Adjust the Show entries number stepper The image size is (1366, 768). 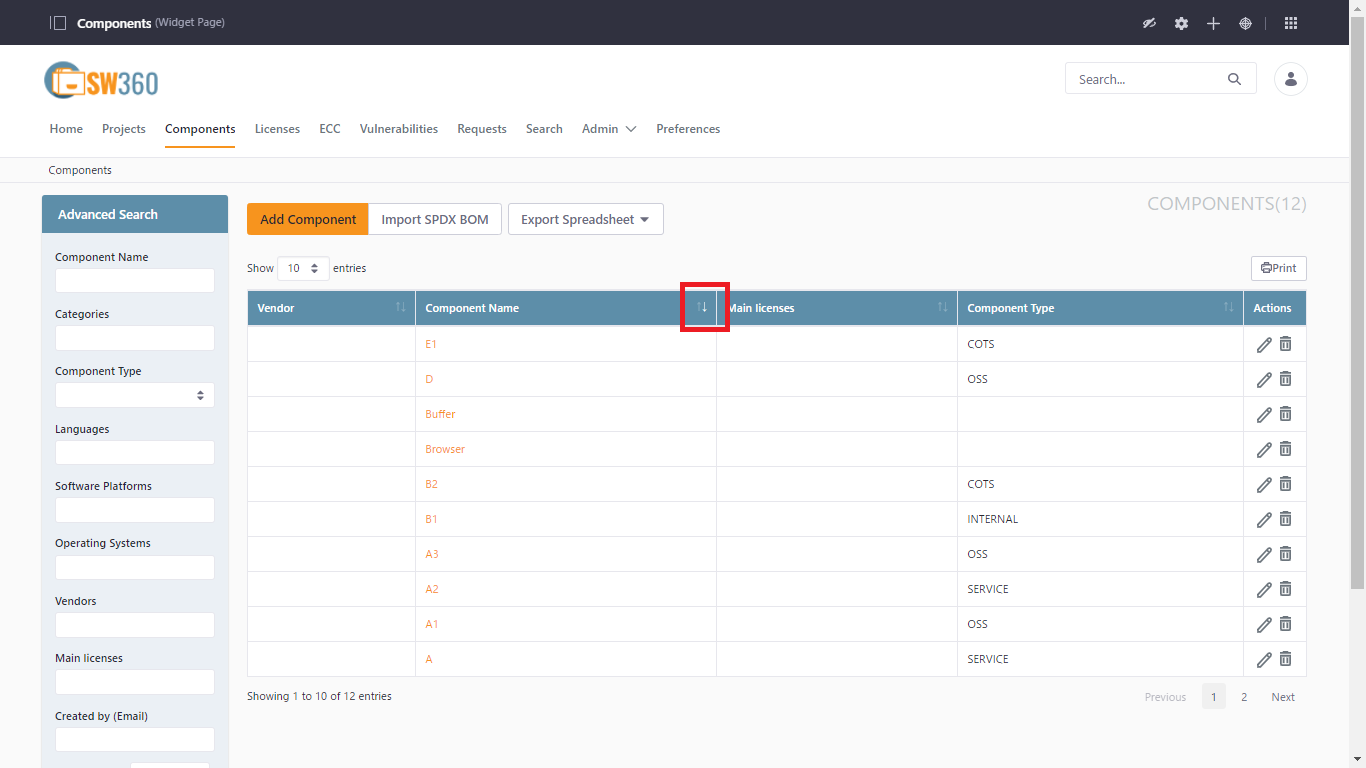[316, 268]
